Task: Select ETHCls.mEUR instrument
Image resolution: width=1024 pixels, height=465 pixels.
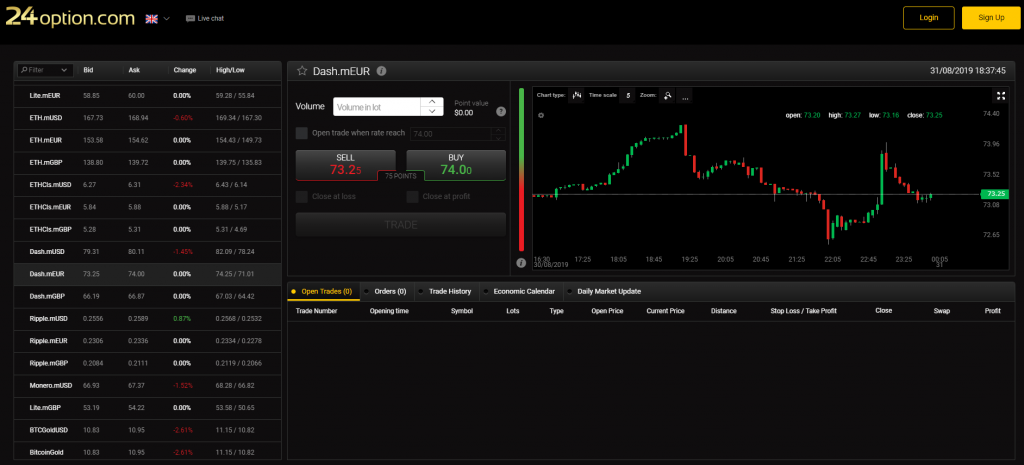Action: pyautogui.click(x=148, y=207)
